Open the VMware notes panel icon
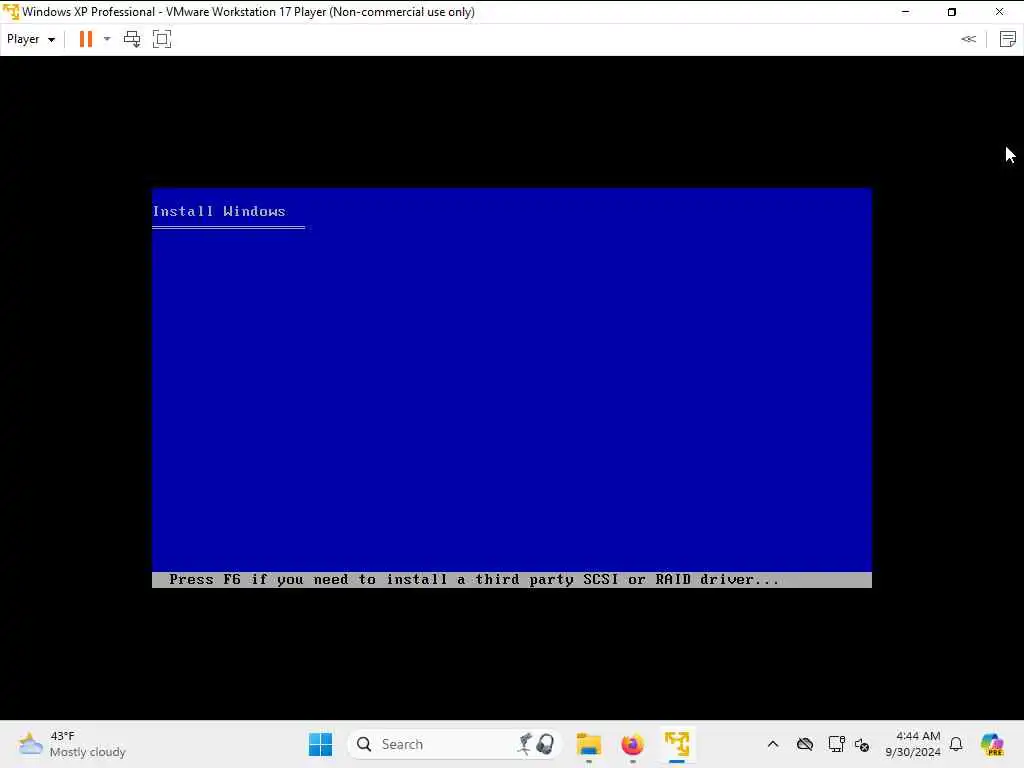Screen dimensions: 1024x768 point(1008,39)
